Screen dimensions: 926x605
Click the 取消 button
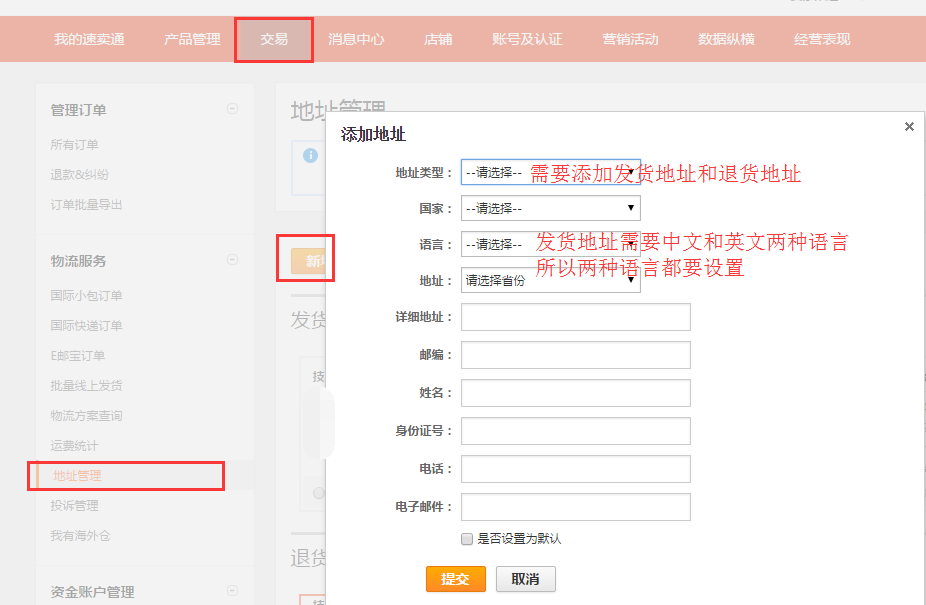coord(525,579)
